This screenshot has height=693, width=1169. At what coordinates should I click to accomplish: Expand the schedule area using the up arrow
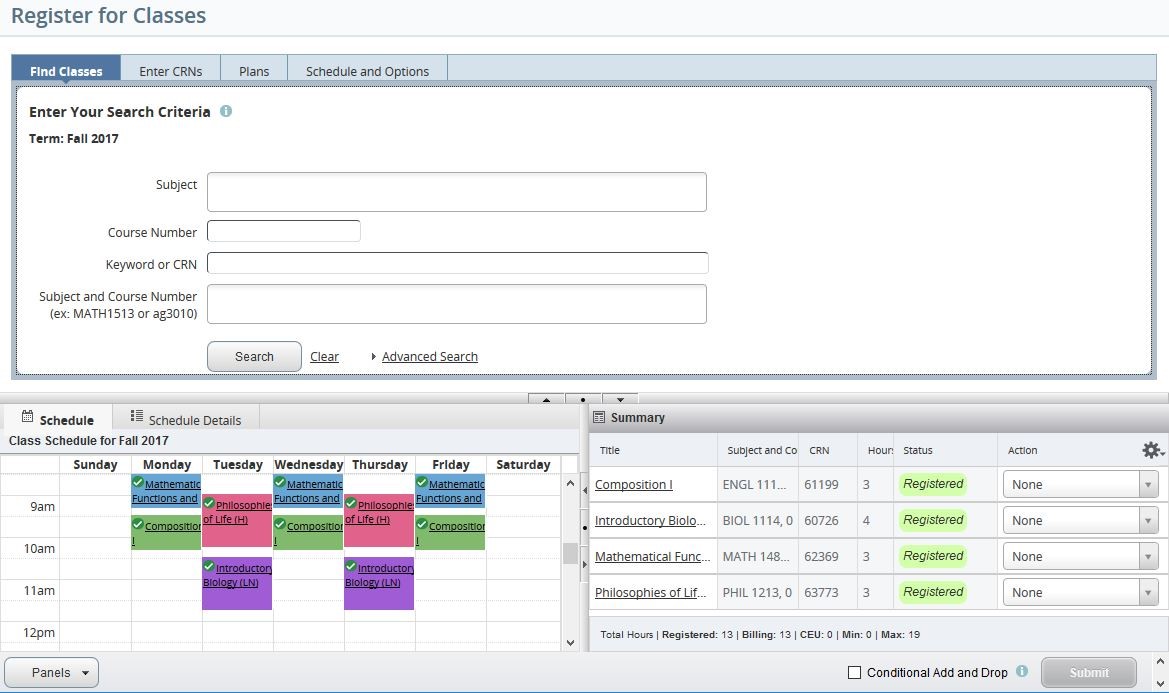[x=546, y=399]
